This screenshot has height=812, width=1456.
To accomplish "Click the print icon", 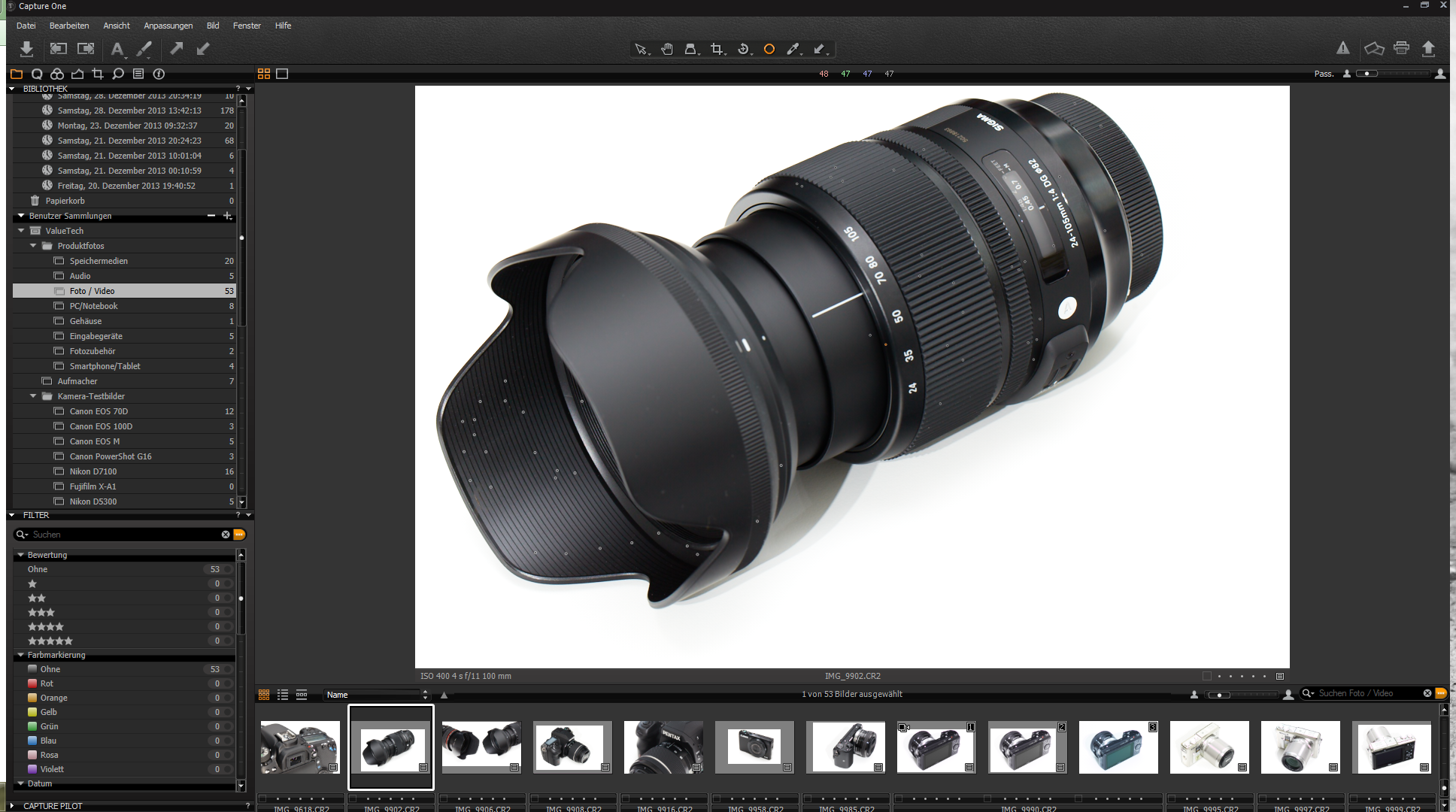I will pyautogui.click(x=1401, y=48).
